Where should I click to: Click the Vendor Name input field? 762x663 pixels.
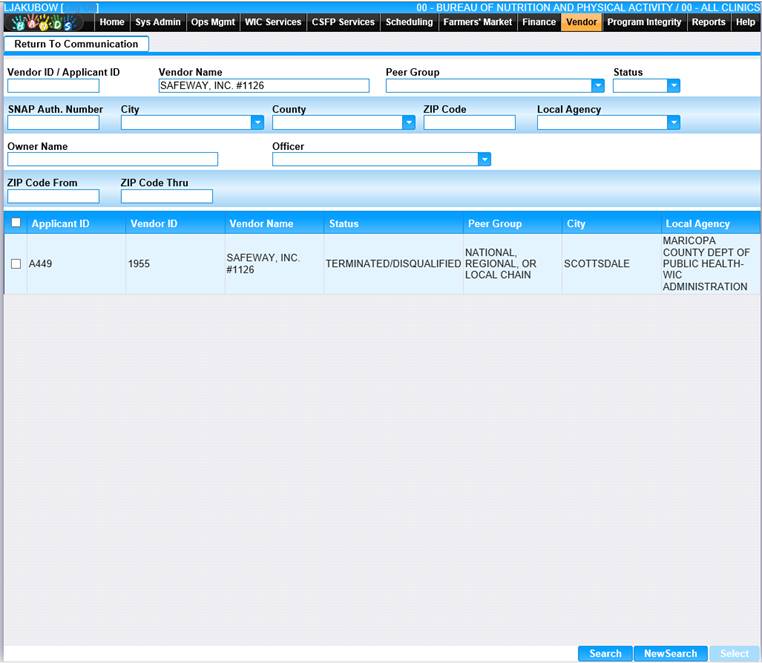pyautogui.click(x=264, y=86)
